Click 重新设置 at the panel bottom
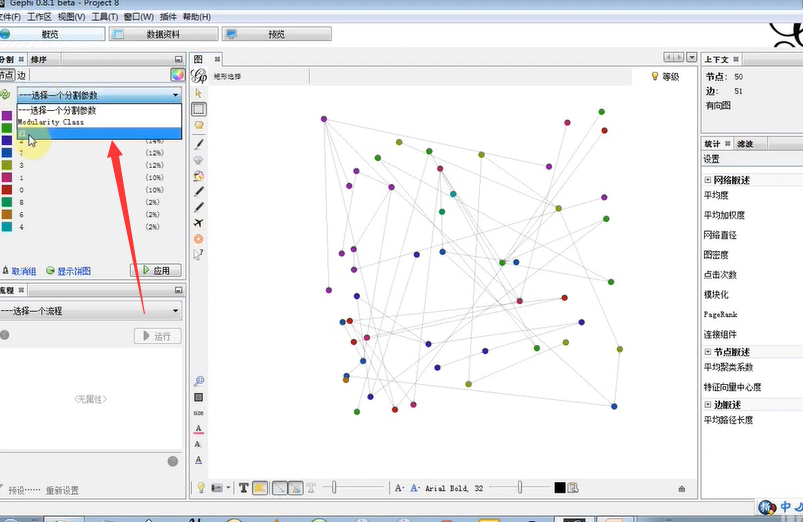 coord(62,490)
